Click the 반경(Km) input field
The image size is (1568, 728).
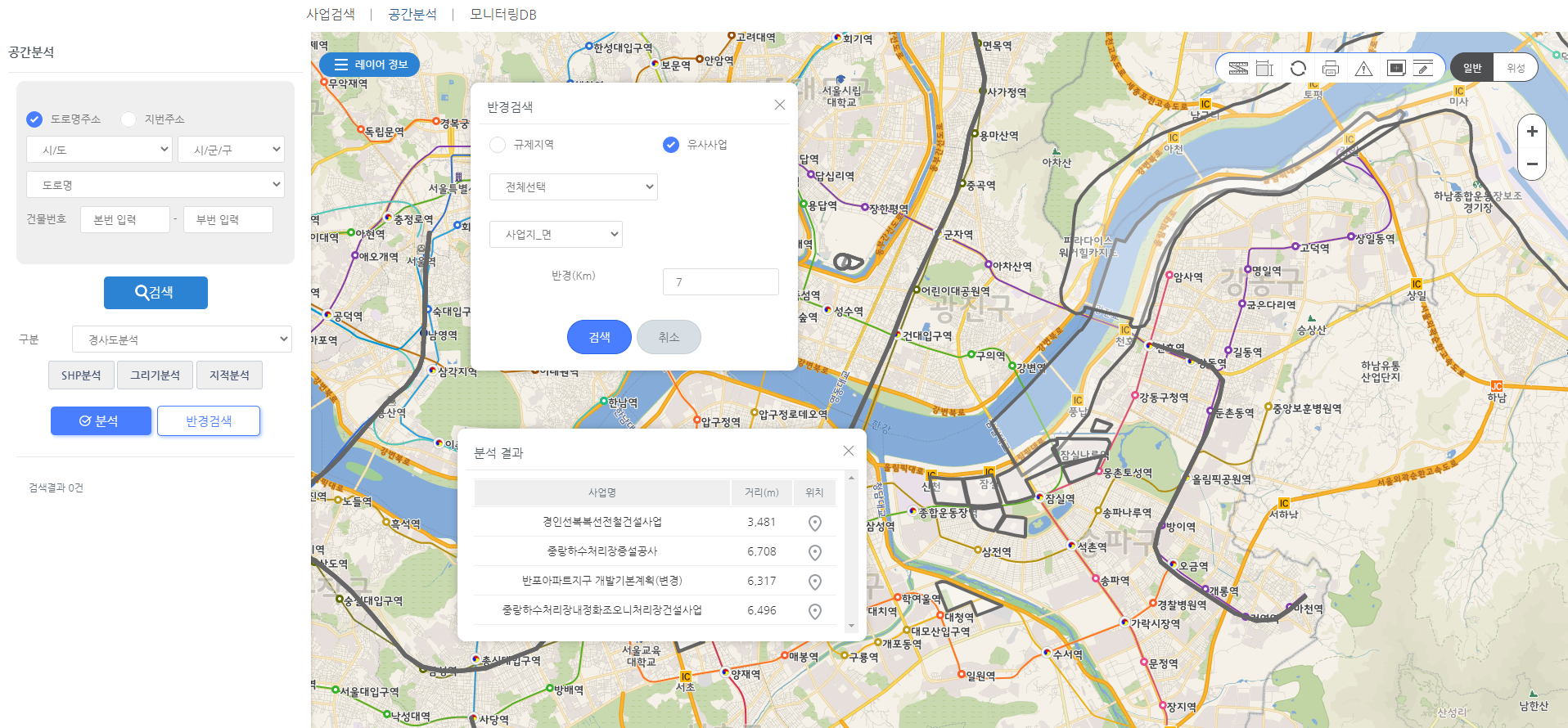(x=720, y=282)
